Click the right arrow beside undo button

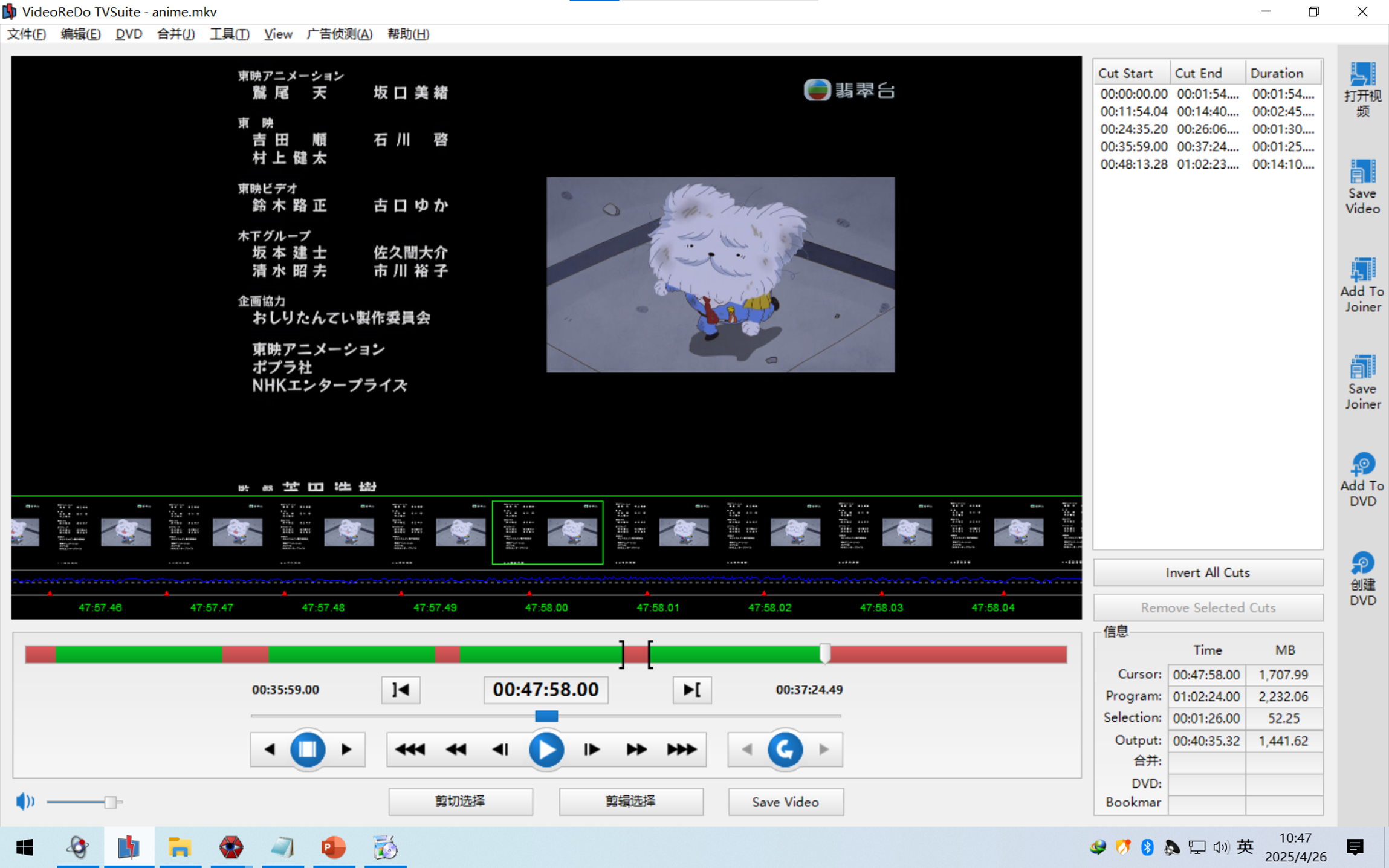coord(824,750)
